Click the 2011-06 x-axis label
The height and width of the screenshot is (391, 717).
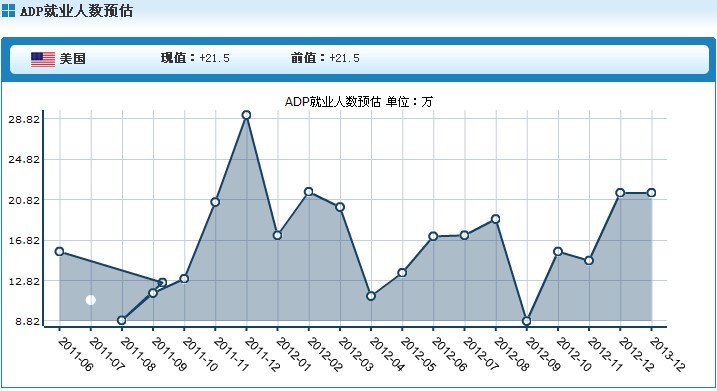tap(76, 354)
